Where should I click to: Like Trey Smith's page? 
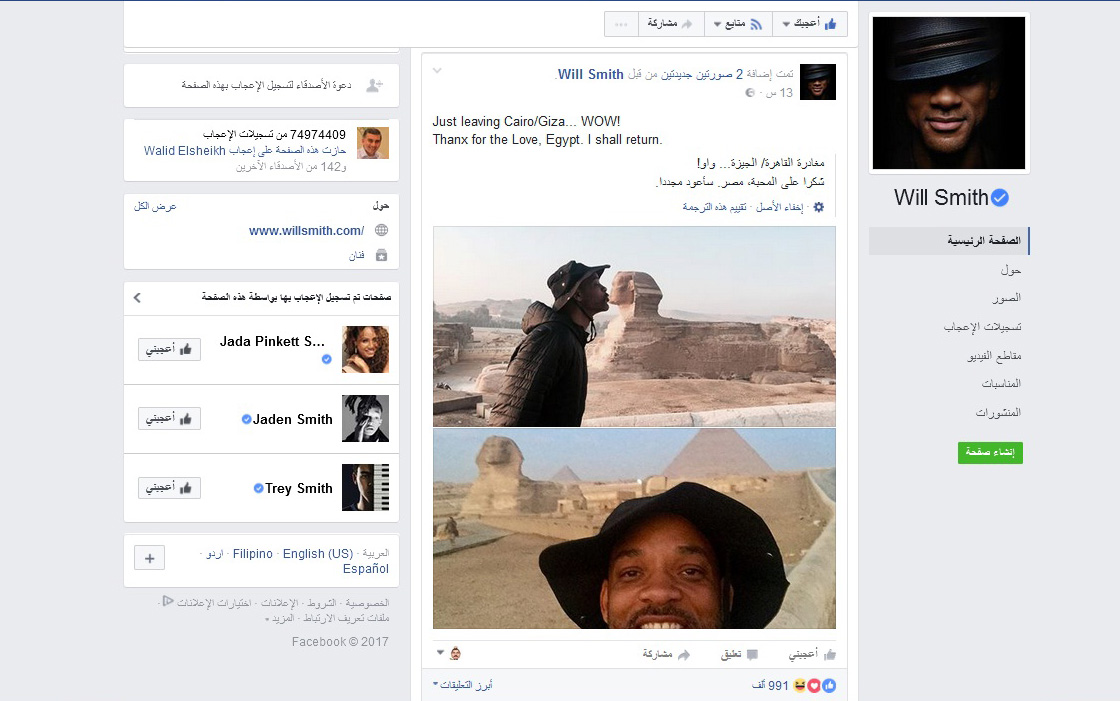(169, 487)
